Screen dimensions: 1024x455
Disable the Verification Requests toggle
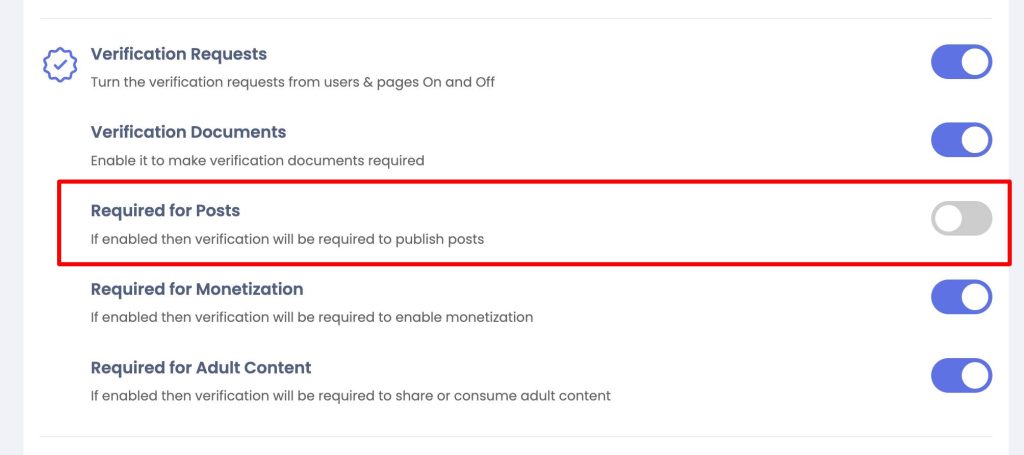pyautogui.click(x=961, y=62)
